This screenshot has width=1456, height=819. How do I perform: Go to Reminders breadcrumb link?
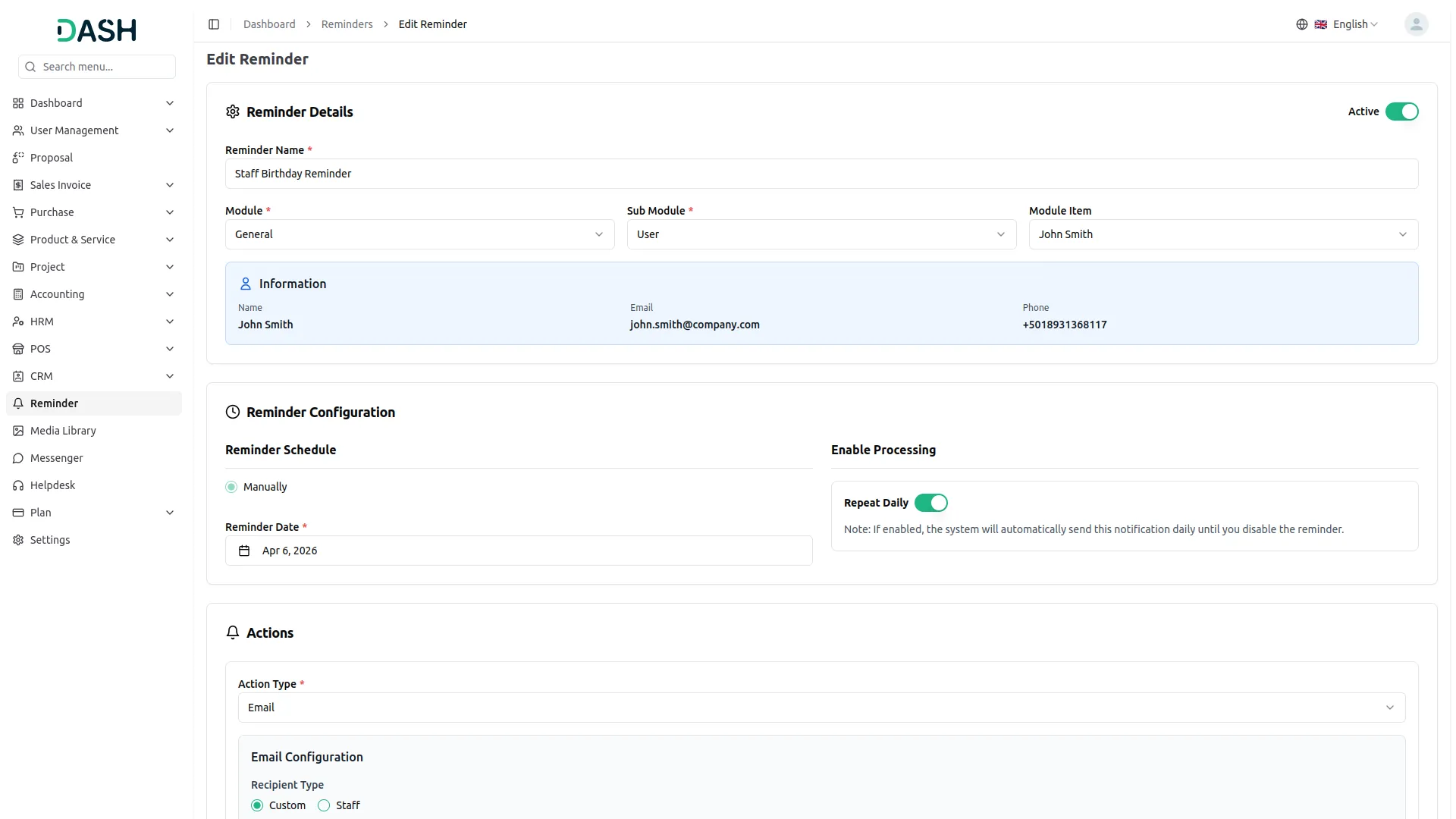(347, 24)
